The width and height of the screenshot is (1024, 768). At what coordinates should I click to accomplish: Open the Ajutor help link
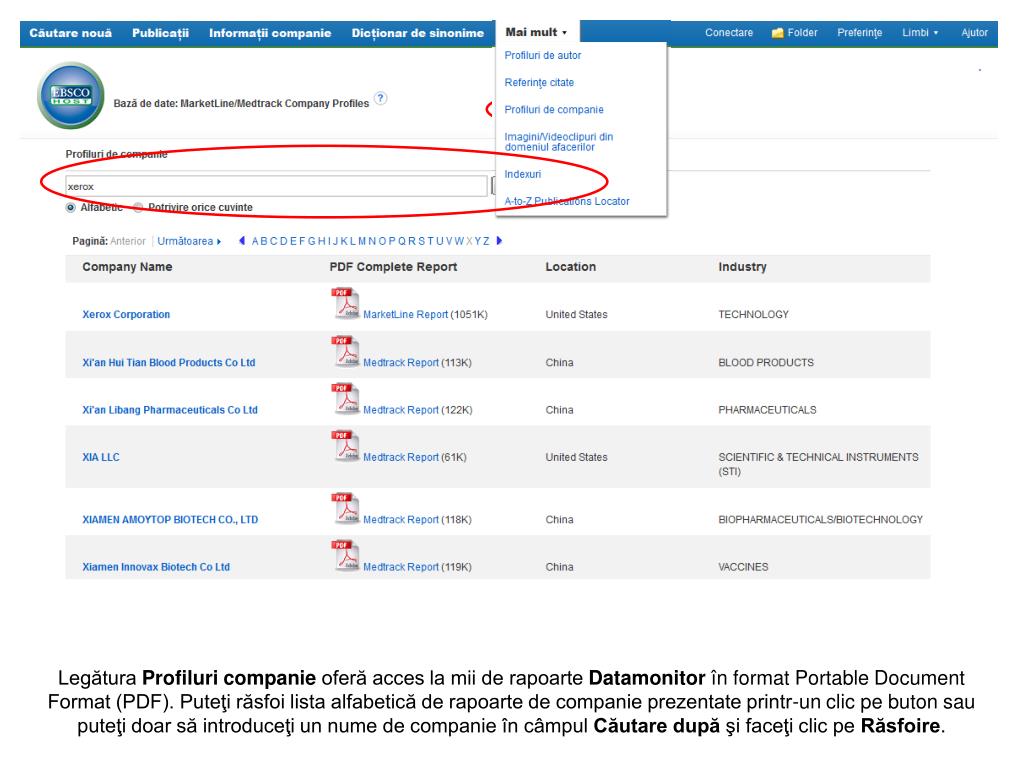974,33
